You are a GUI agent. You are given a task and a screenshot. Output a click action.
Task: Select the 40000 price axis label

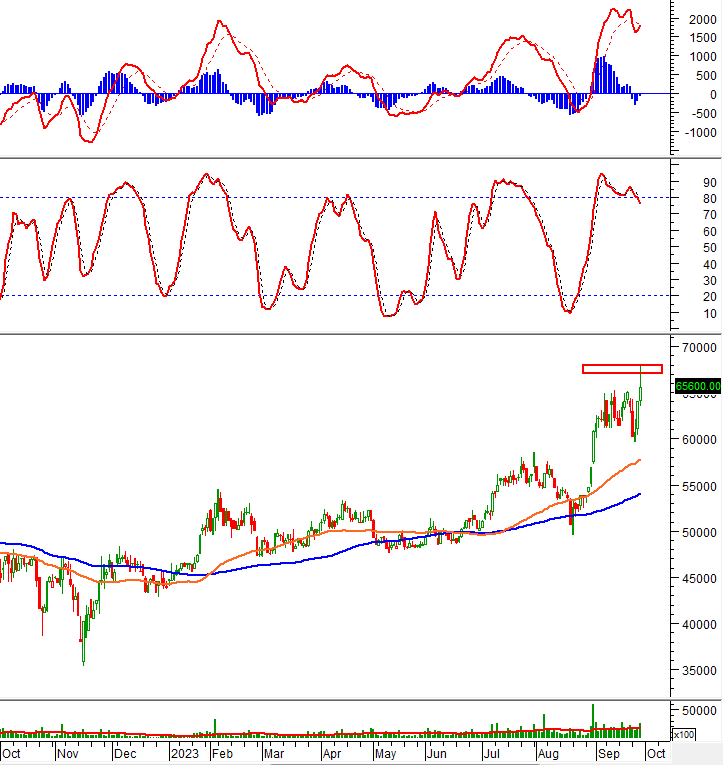[x=699, y=624]
